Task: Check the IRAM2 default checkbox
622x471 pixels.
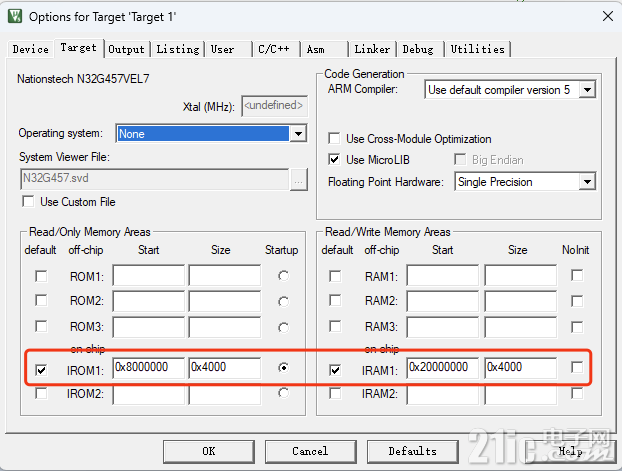Action: coord(335,394)
